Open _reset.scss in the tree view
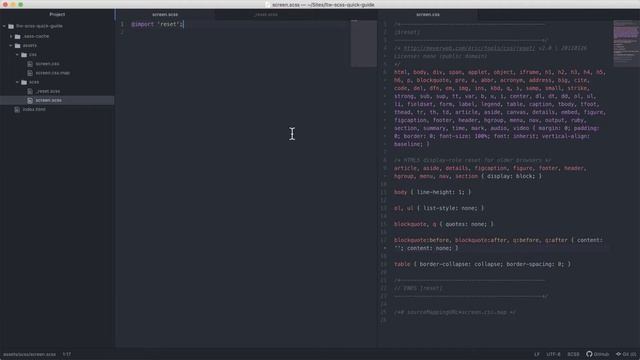The image size is (640, 360). (x=48, y=91)
